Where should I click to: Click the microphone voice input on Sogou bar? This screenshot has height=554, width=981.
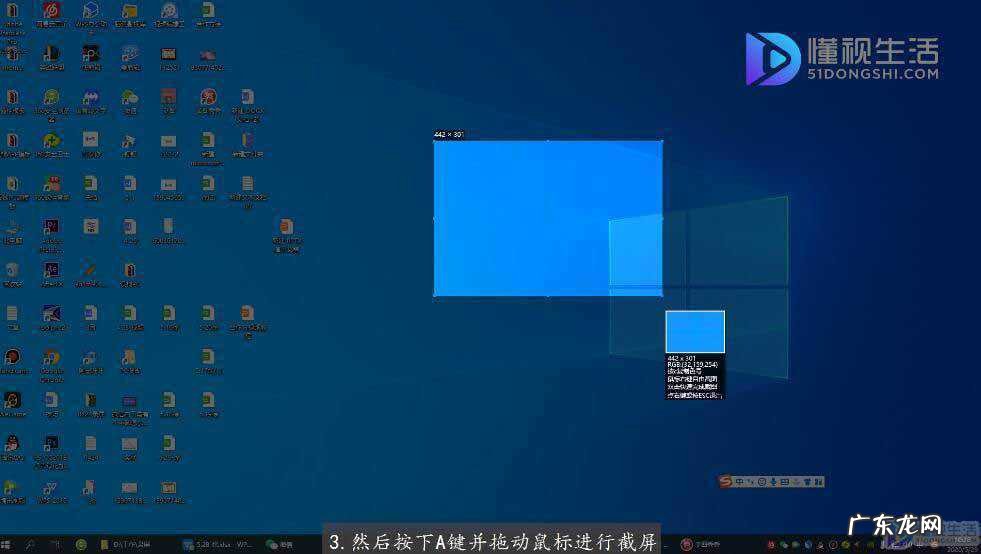[x=773, y=481]
